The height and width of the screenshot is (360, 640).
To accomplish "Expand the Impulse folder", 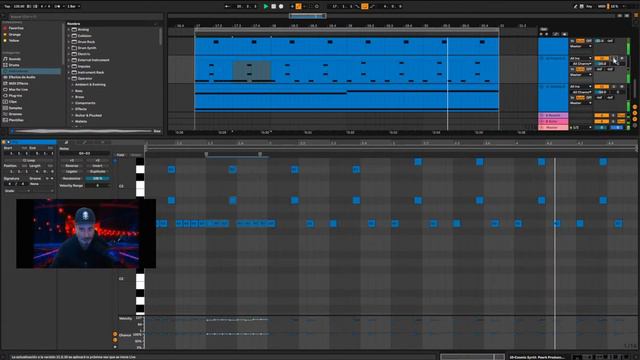I will click(x=69, y=66).
